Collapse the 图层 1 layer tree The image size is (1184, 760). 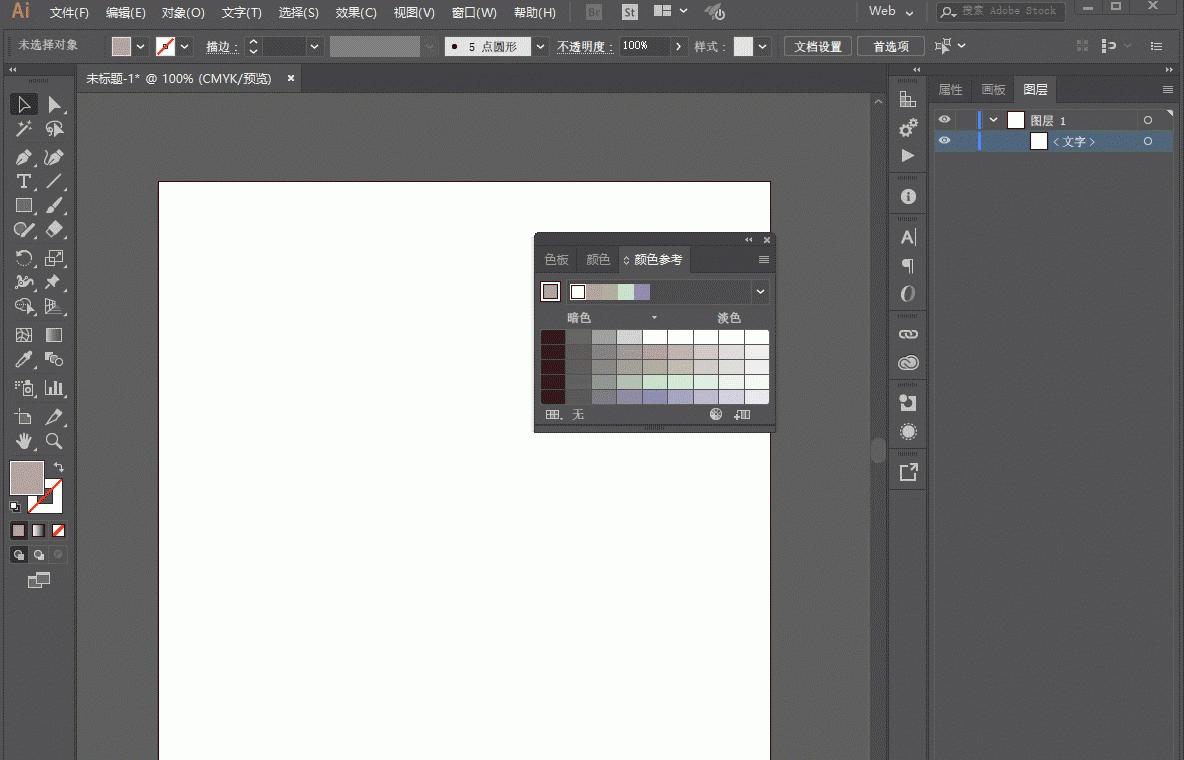click(x=994, y=120)
